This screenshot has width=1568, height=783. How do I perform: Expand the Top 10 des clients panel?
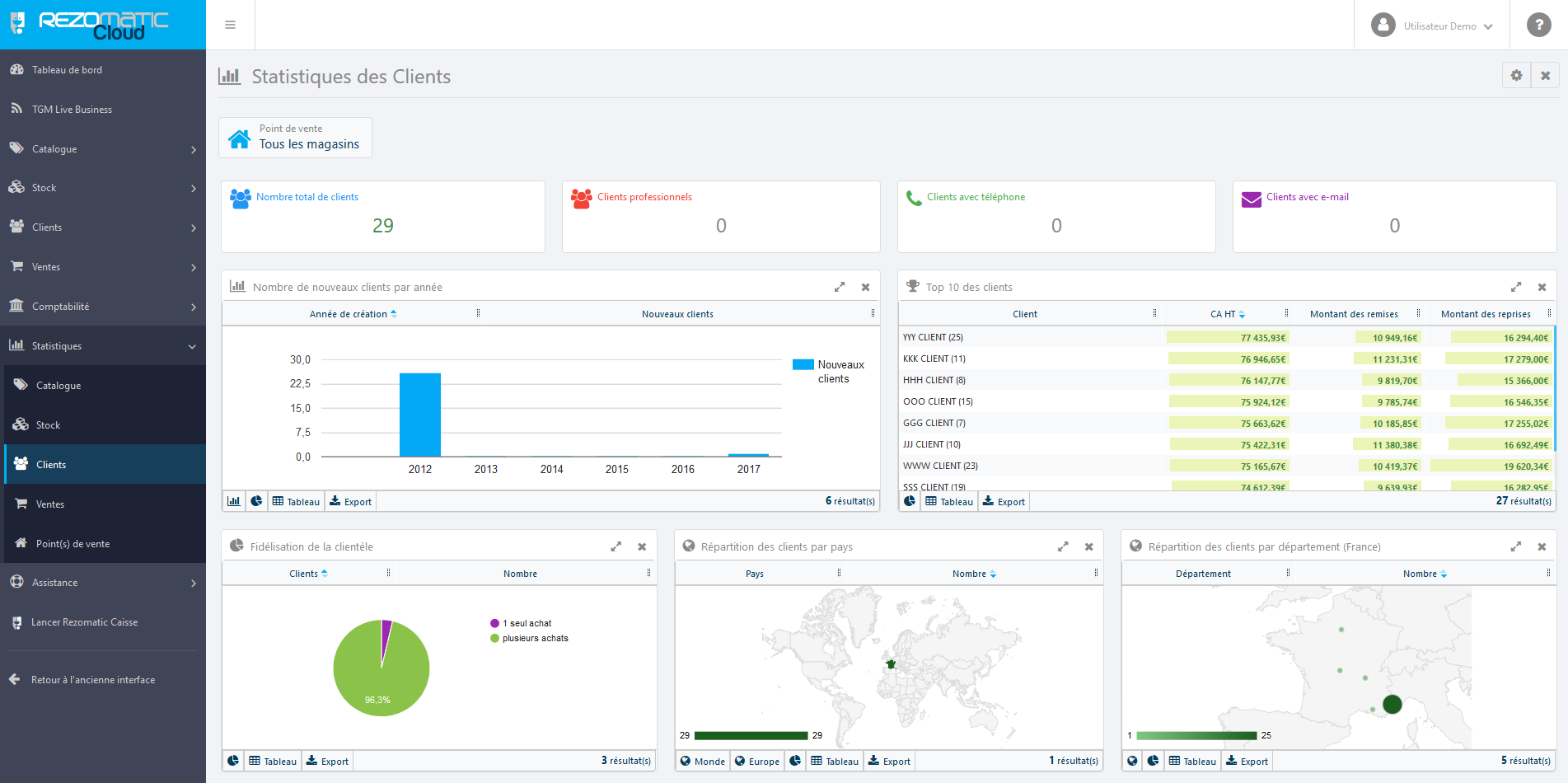coord(1516,287)
